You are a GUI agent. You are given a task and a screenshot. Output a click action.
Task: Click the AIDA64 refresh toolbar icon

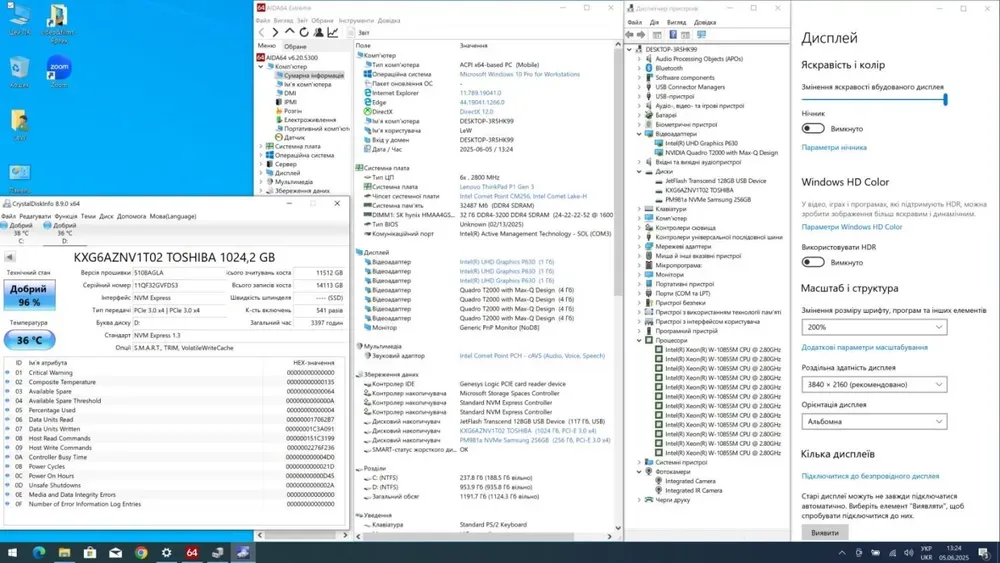pos(304,33)
